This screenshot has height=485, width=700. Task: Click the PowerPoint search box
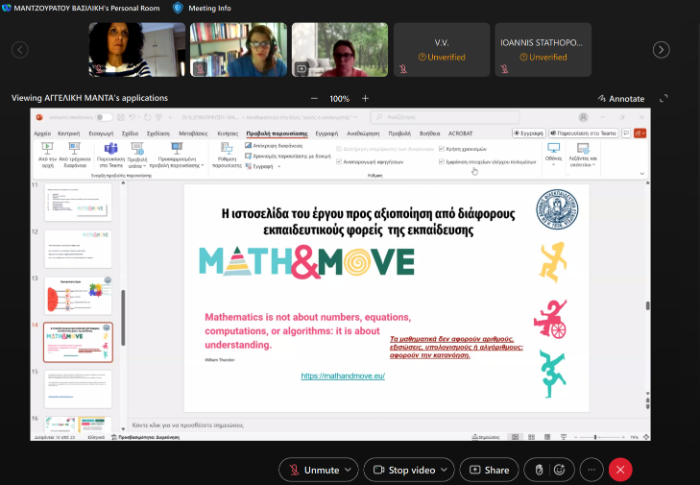click(445, 117)
